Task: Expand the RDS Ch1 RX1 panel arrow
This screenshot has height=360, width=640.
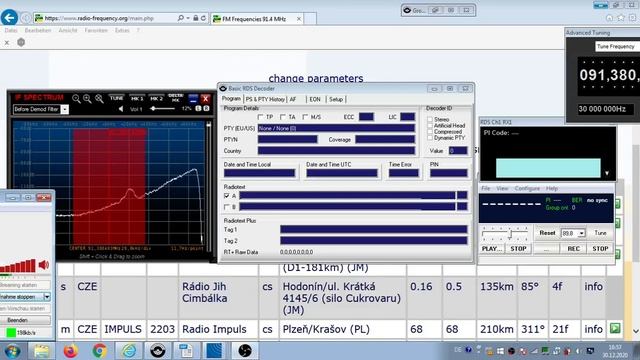Action: (607, 173)
